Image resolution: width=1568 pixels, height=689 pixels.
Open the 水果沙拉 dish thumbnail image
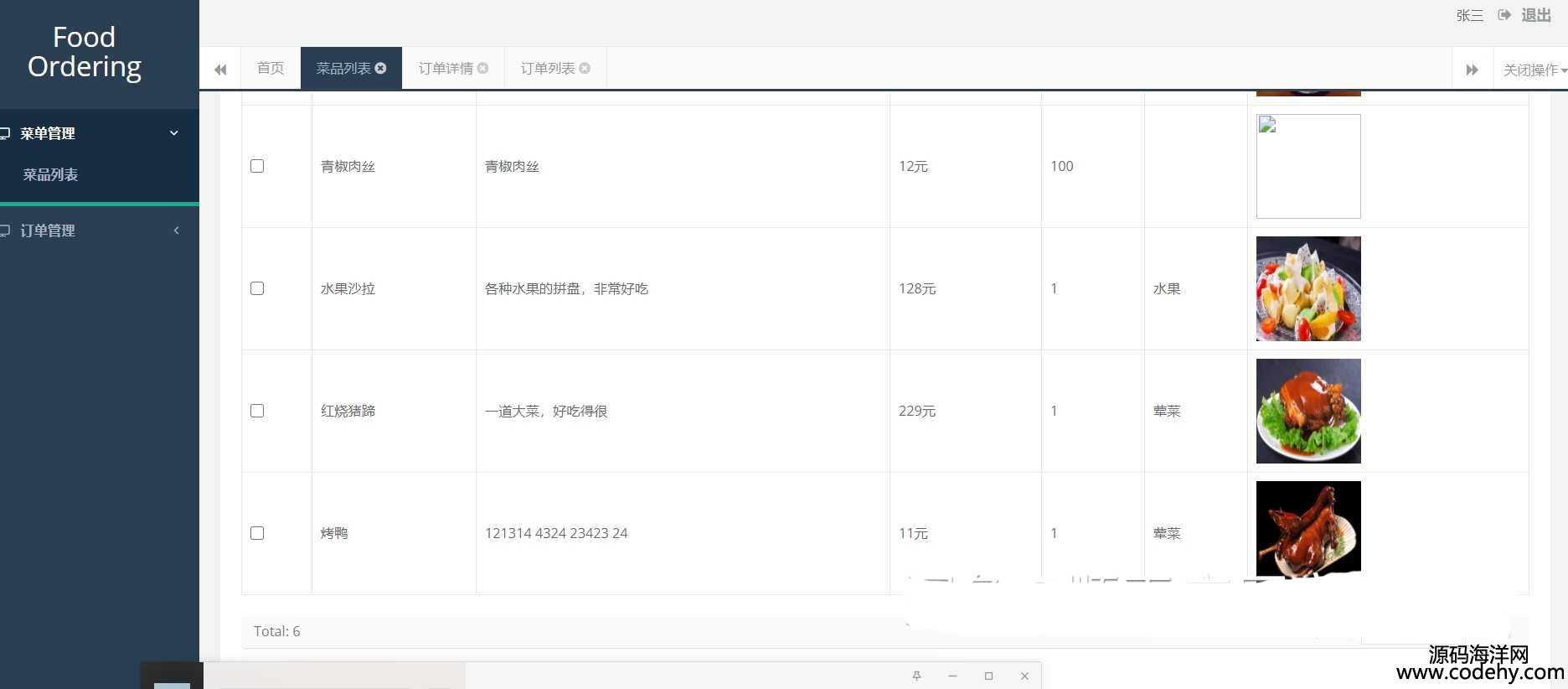pyautogui.click(x=1308, y=288)
